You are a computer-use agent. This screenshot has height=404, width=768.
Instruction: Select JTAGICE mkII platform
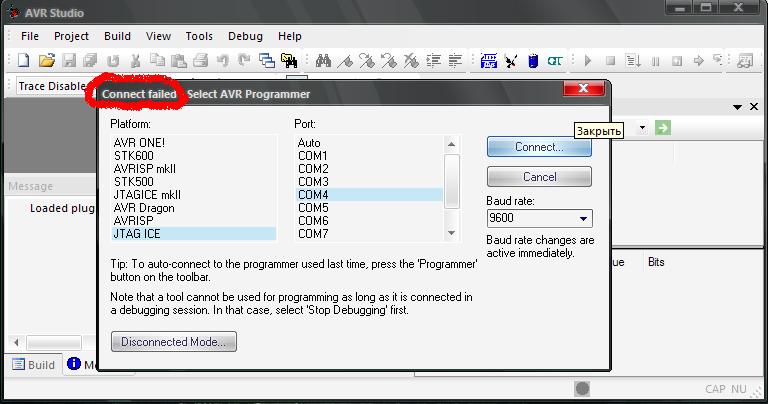click(194, 195)
